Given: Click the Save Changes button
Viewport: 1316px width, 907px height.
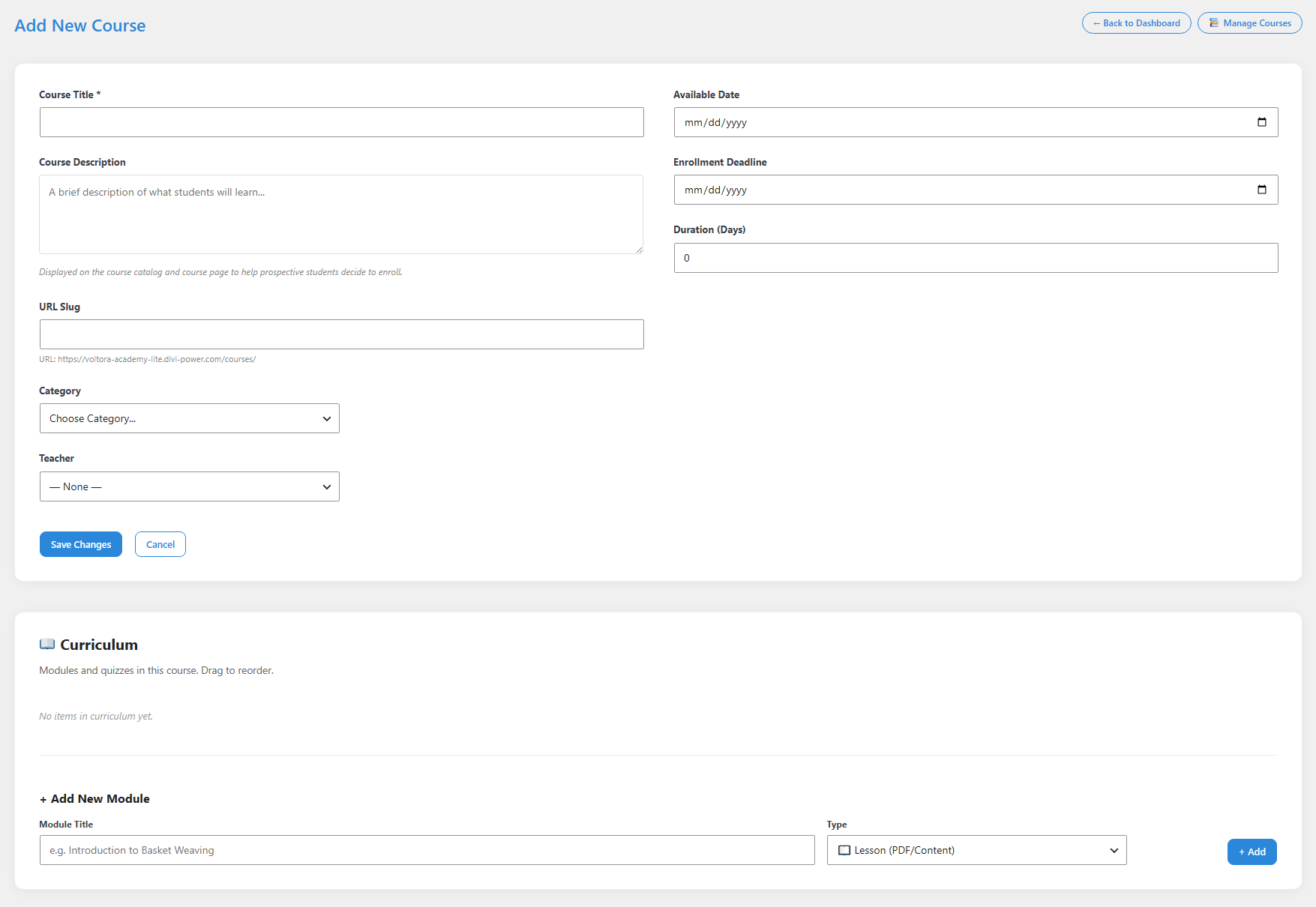Looking at the screenshot, I should tap(81, 544).
